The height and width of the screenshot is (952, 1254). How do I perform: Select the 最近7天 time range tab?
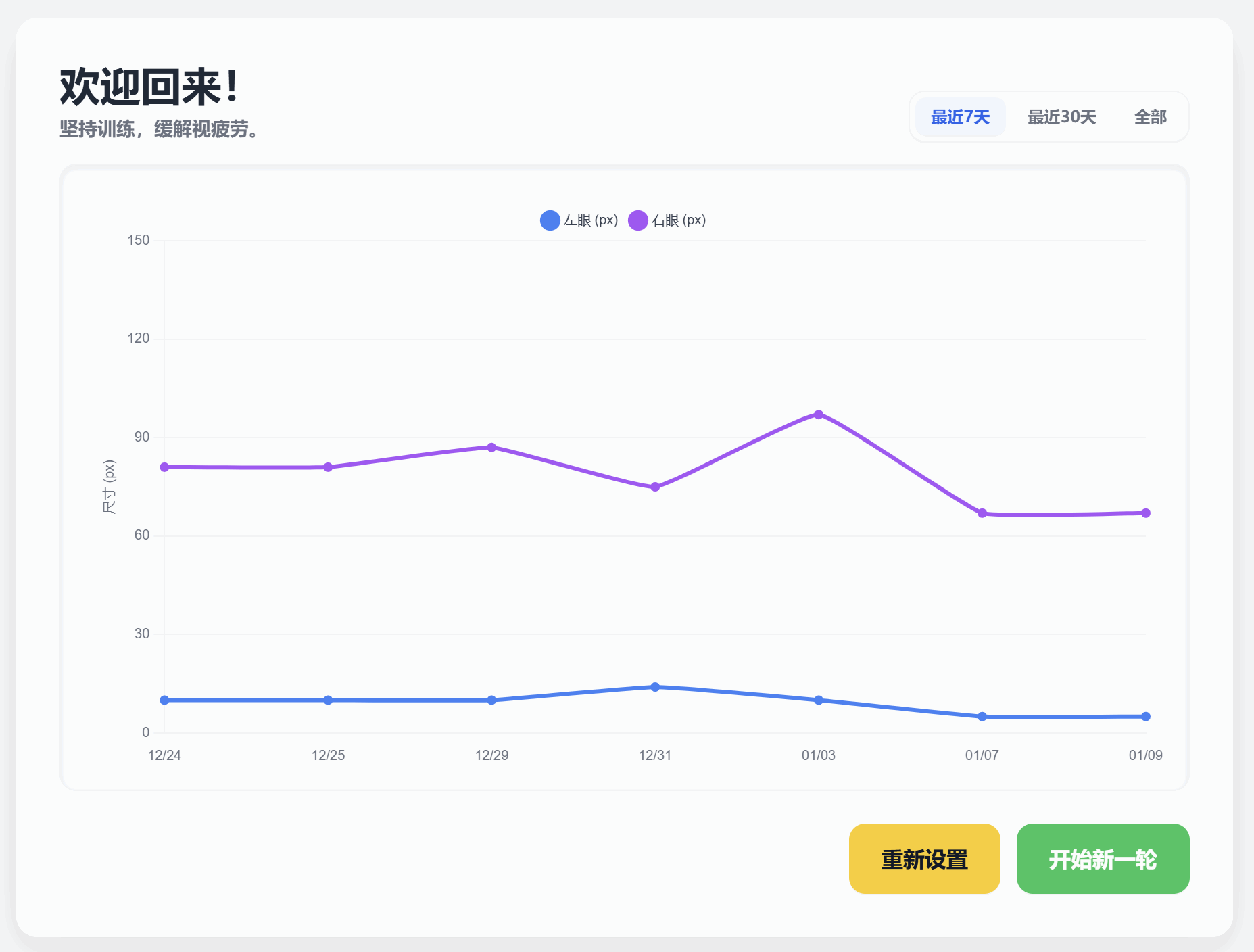pyautogui.click(x=960, y=116)
